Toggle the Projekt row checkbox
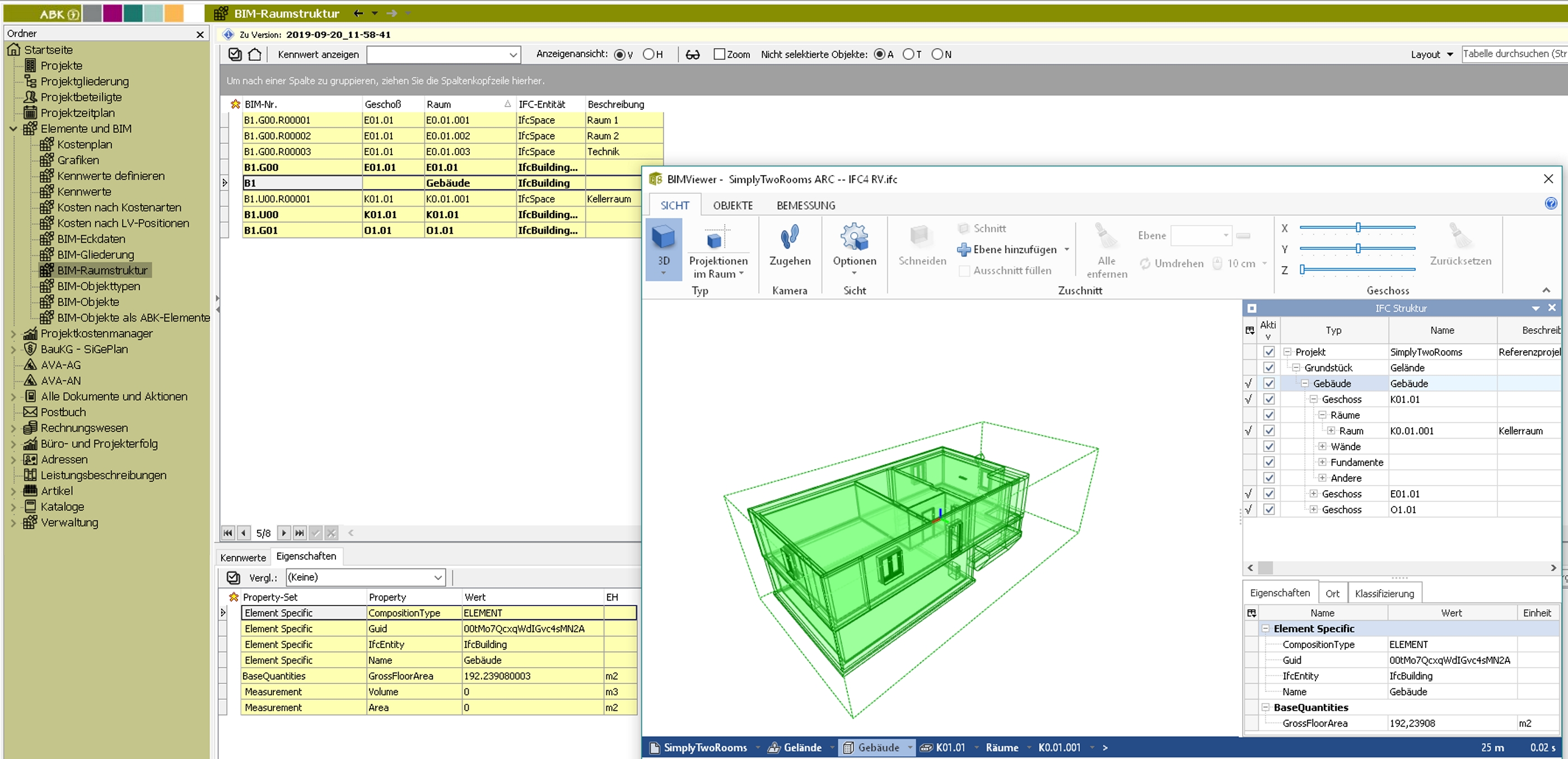 pyautogui.click(x=1268, y=352)
